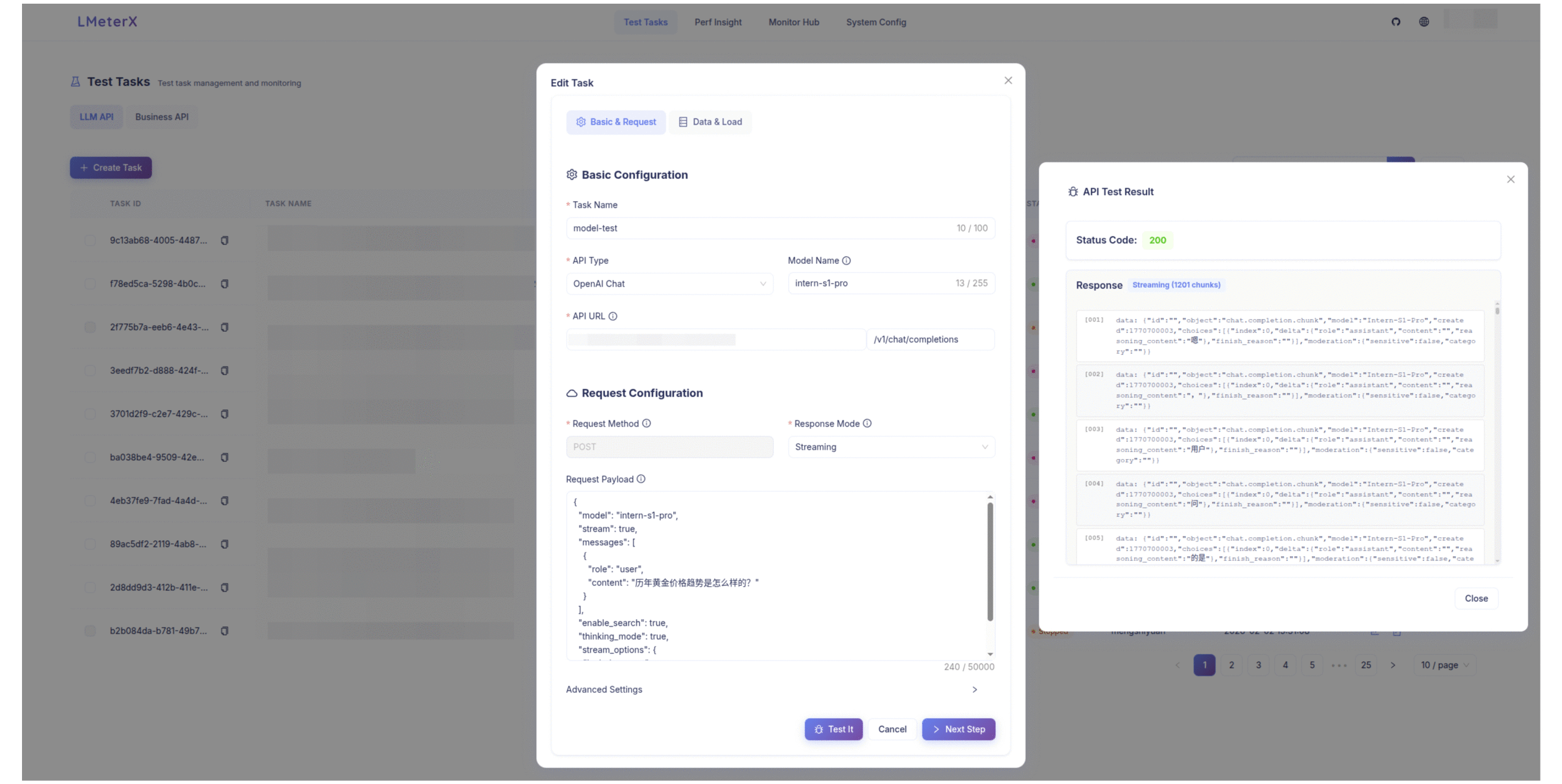Switch to the Data & Load tab
The image size is (1562, 784).
(x=710, y=122)
